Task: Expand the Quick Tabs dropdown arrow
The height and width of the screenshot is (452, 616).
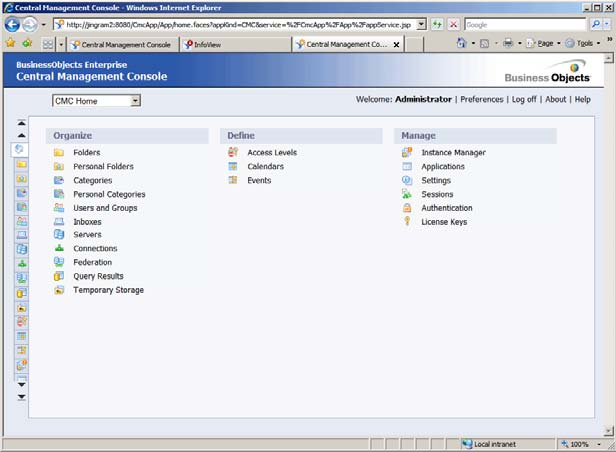Action: coord(60,44)
